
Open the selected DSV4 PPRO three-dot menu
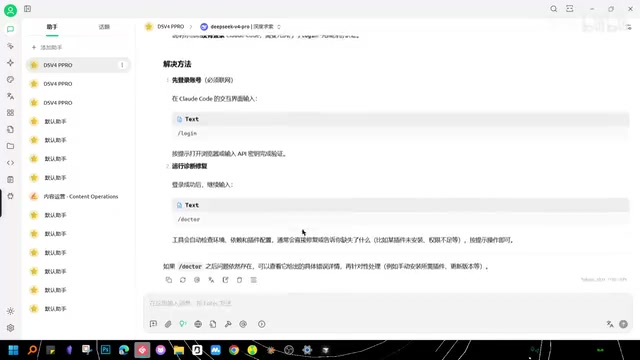click(122, 65)
